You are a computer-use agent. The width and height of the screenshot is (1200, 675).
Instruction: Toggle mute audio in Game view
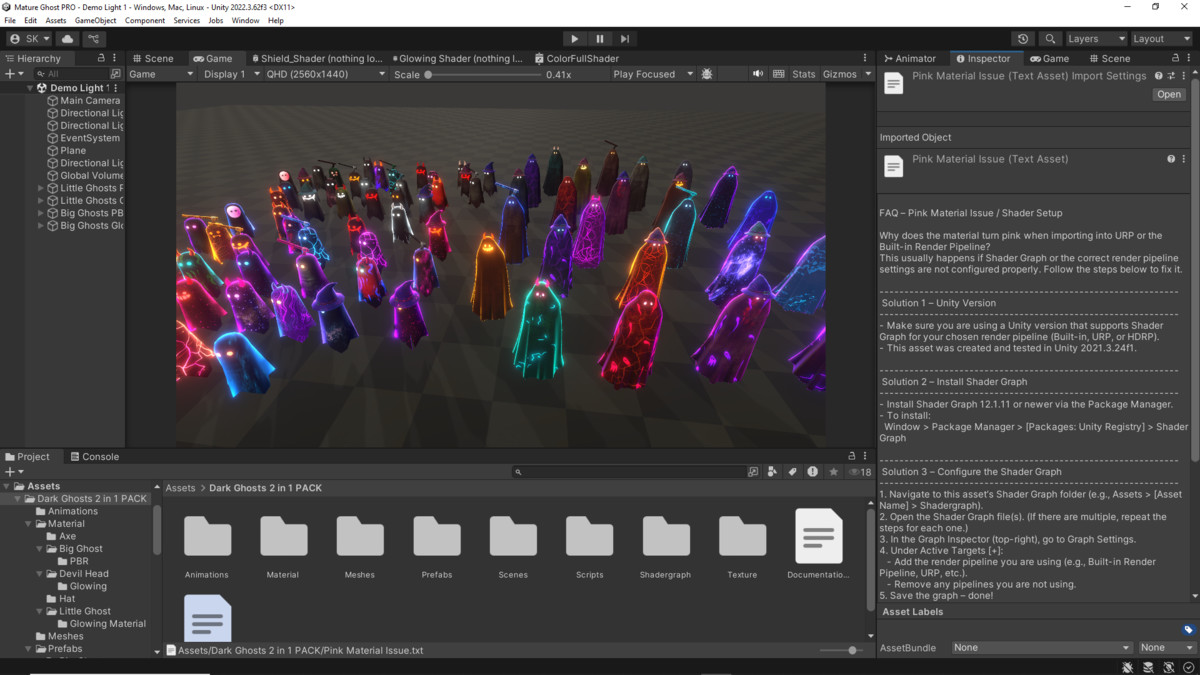click(757, 74)
